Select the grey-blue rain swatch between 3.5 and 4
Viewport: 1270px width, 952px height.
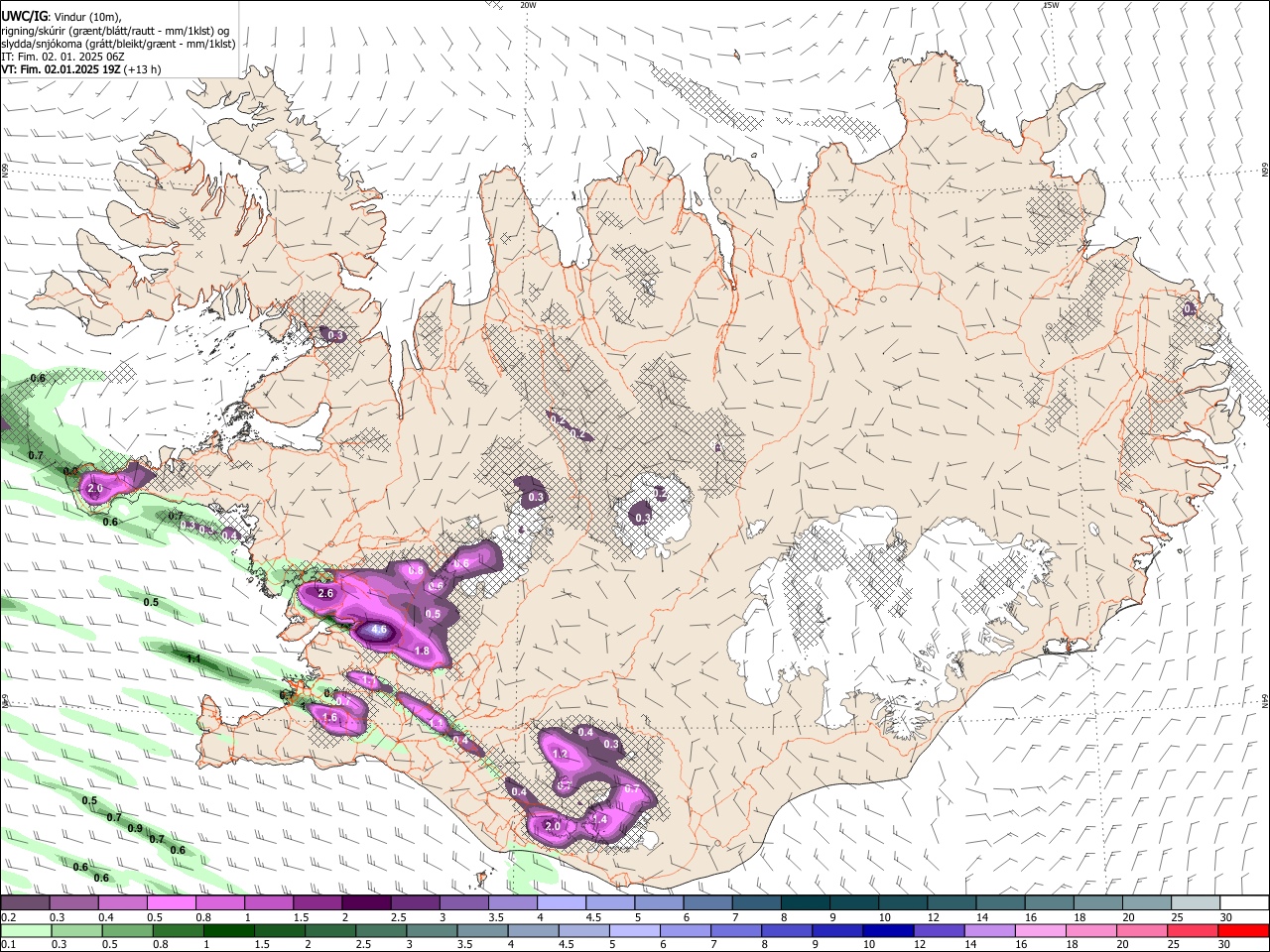click(x=481, y=931)
